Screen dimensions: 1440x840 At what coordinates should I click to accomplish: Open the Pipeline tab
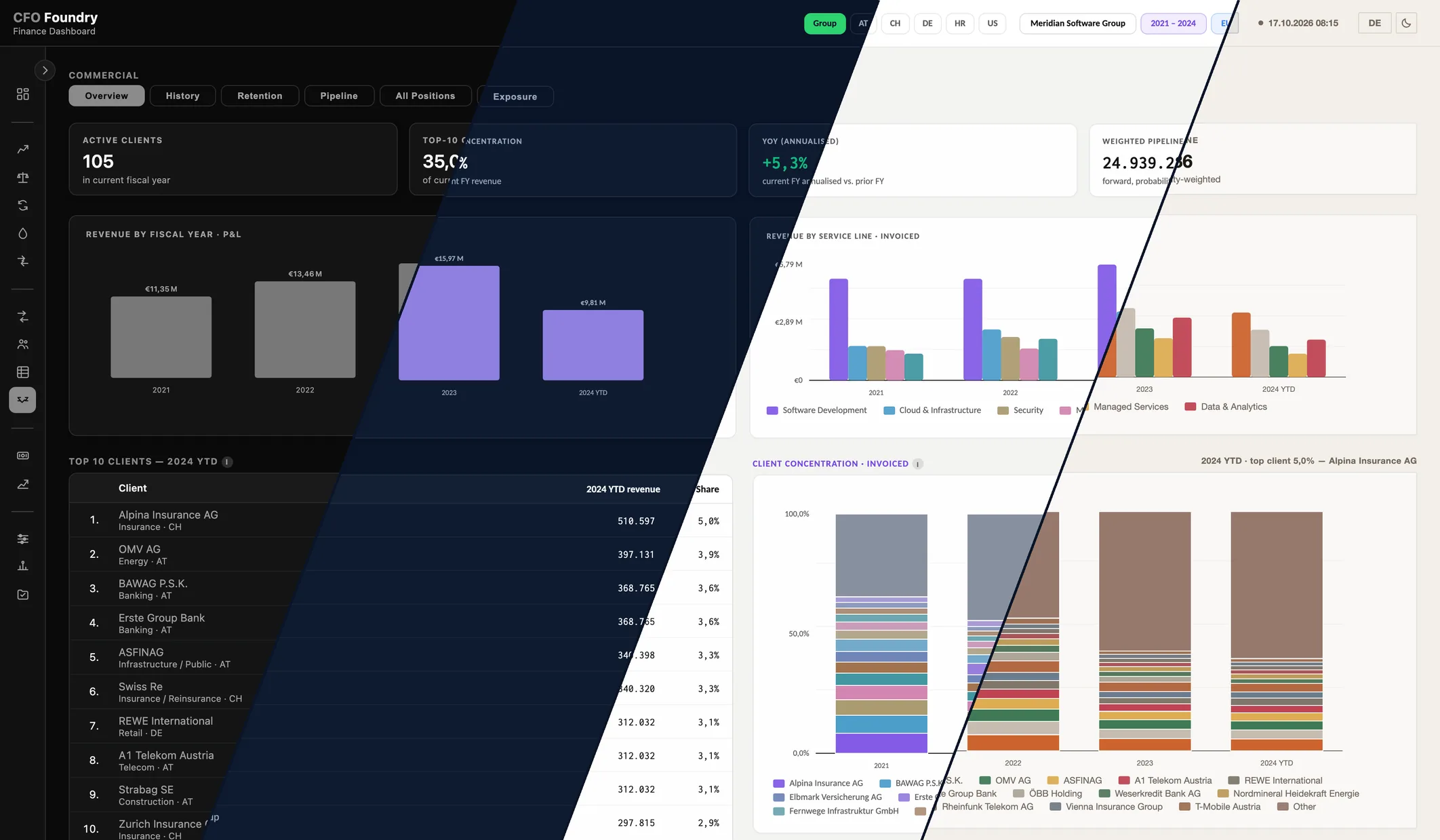point(339,96)
